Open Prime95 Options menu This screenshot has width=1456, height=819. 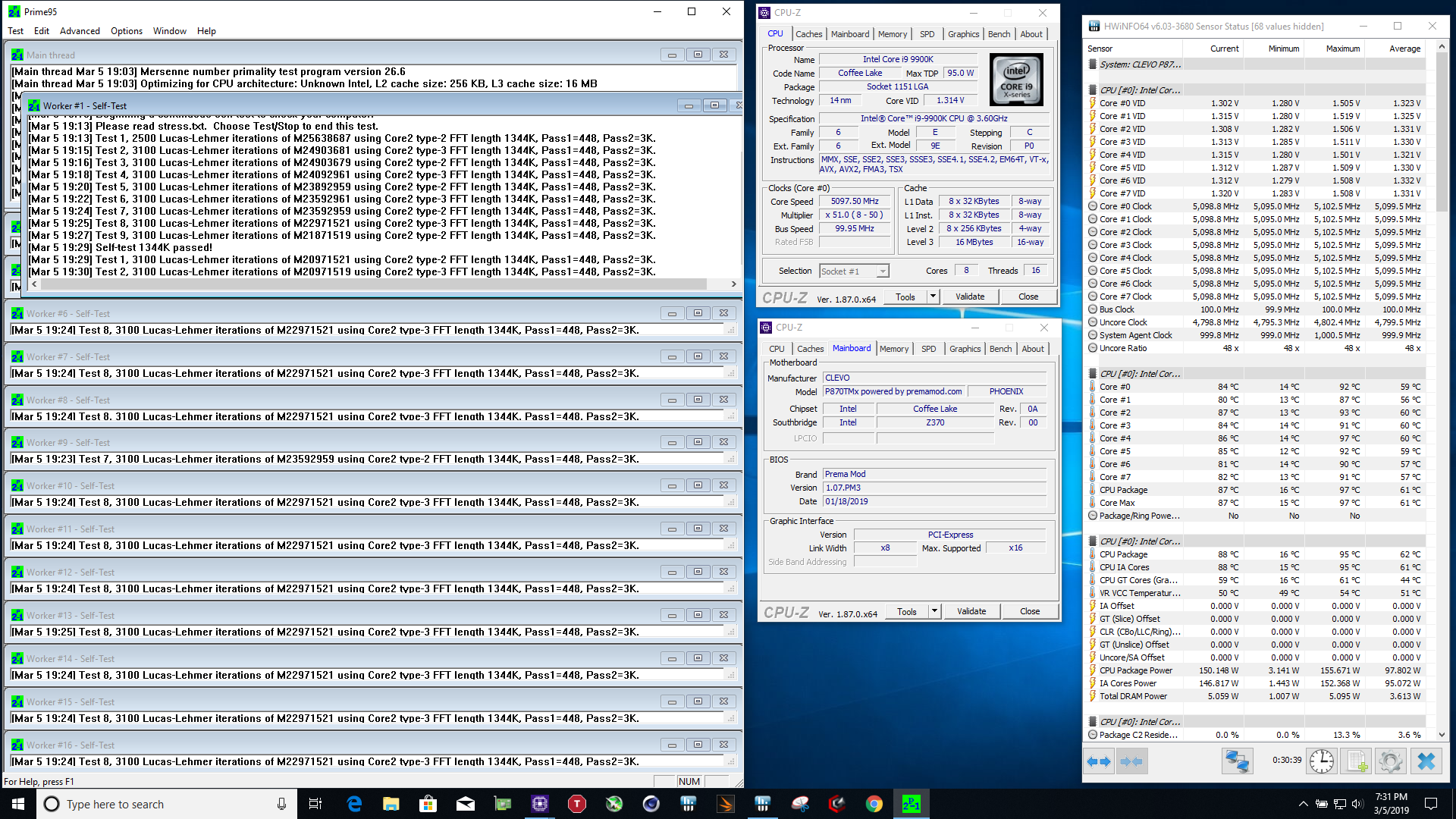[127, 31]
